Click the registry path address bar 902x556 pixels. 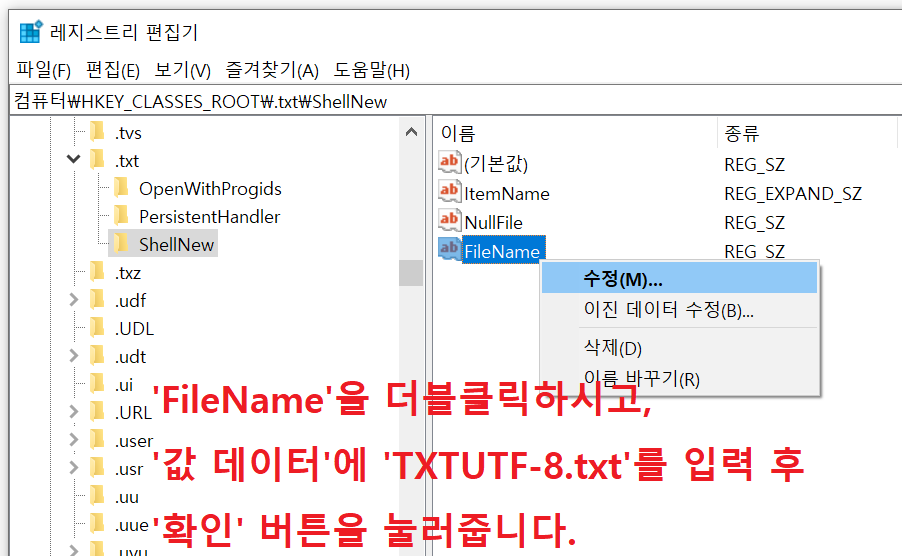pos(456,101)
